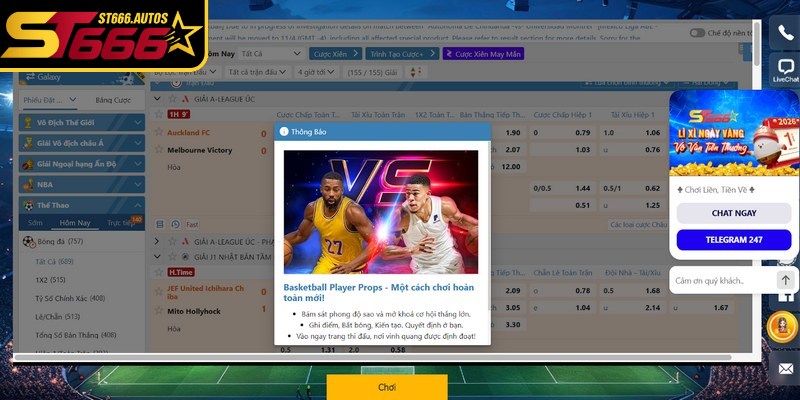
Task: Toggle the star beside the H.Time badge
Action: coord(159,272)
